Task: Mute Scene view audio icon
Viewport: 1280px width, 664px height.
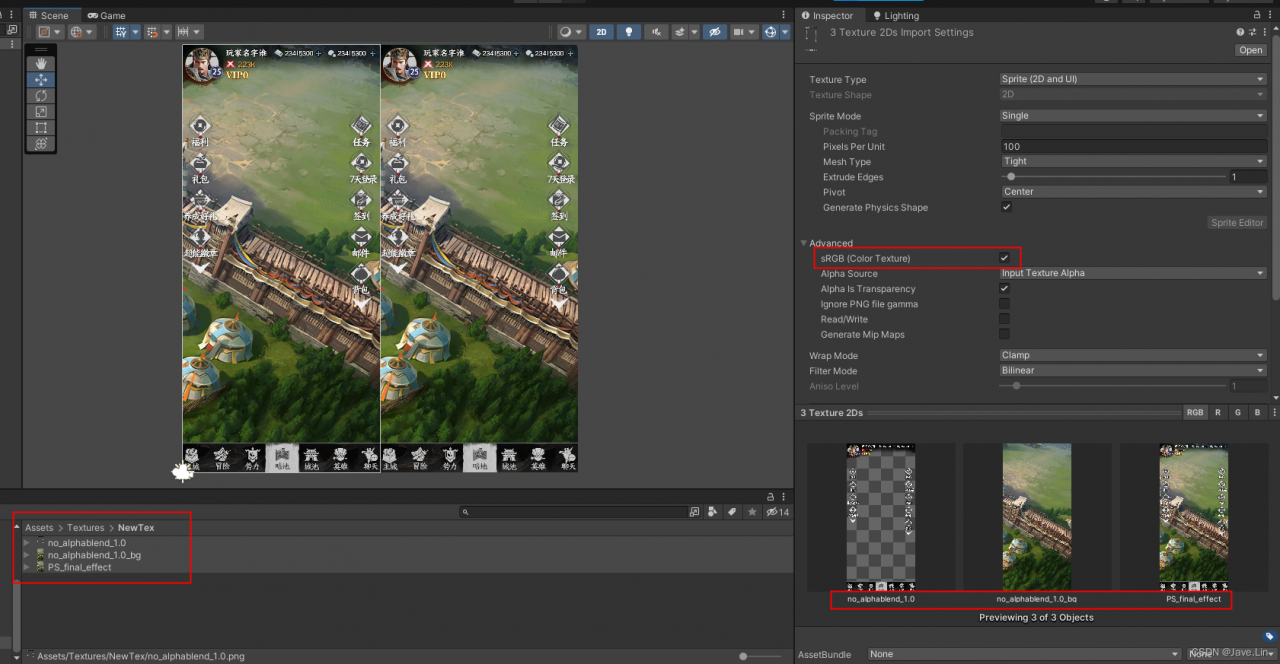Action: click(656, 32)
